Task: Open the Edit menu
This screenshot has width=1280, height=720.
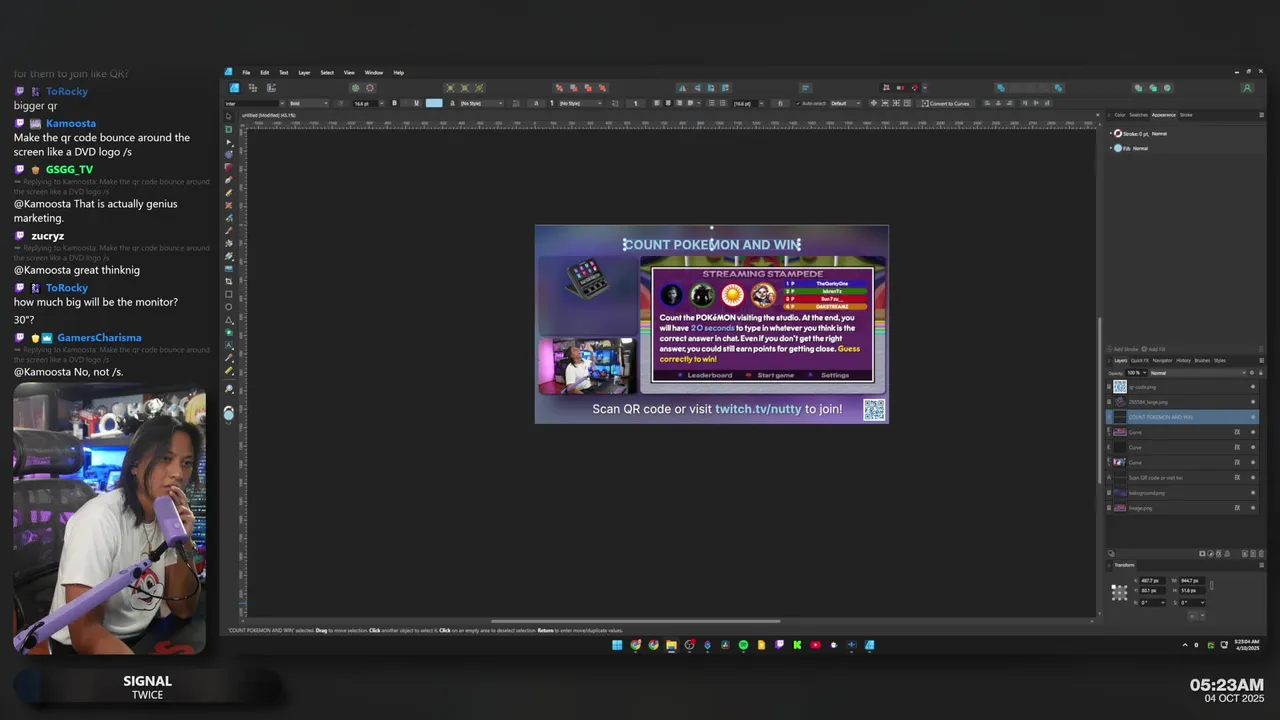Action: click(x=265, y=73)
